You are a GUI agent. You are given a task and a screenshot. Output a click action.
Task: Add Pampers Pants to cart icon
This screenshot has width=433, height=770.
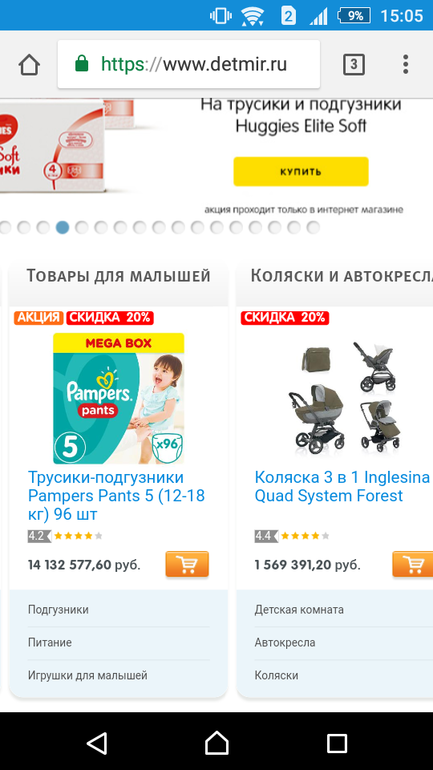point(187,564)
